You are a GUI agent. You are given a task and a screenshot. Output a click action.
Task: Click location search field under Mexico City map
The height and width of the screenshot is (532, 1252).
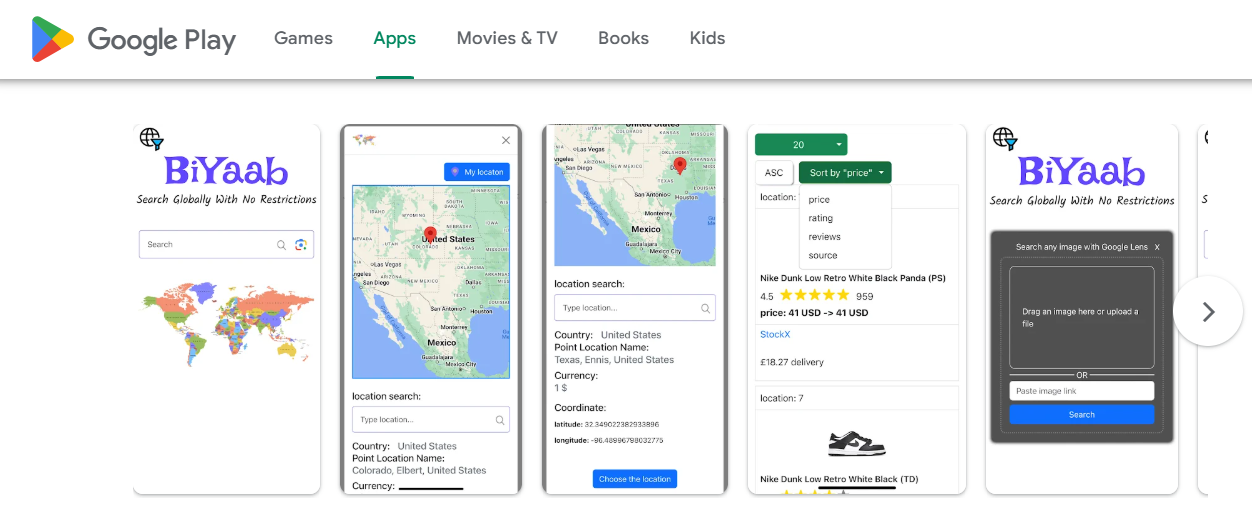[x=431, y=419]
